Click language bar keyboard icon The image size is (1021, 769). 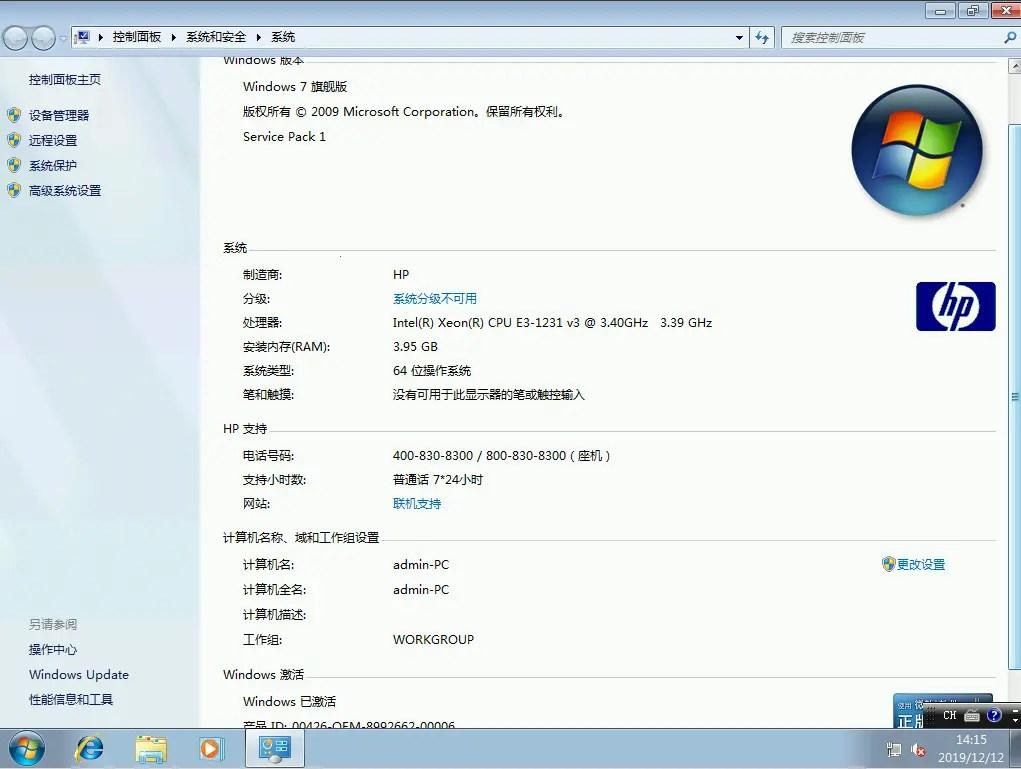972,716
